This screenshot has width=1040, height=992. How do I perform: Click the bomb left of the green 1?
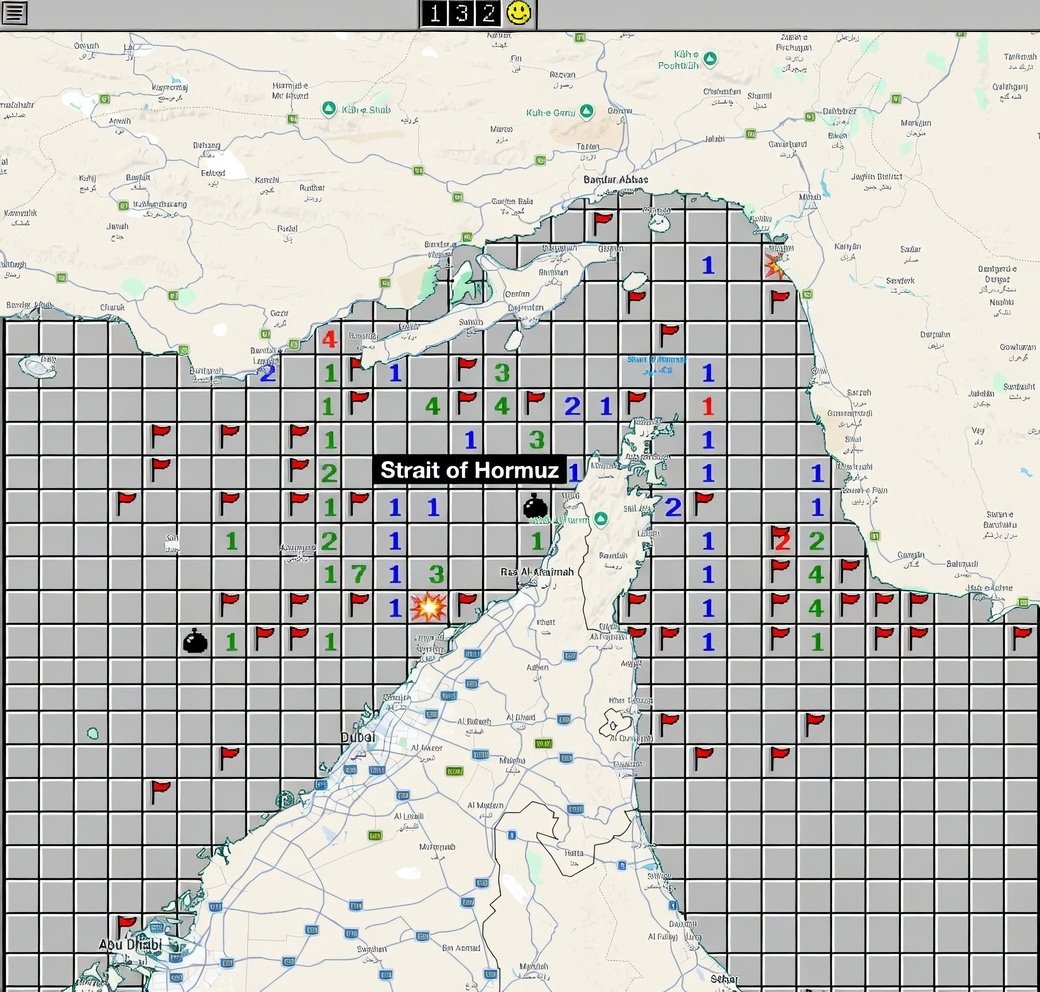tap(195, 641)
